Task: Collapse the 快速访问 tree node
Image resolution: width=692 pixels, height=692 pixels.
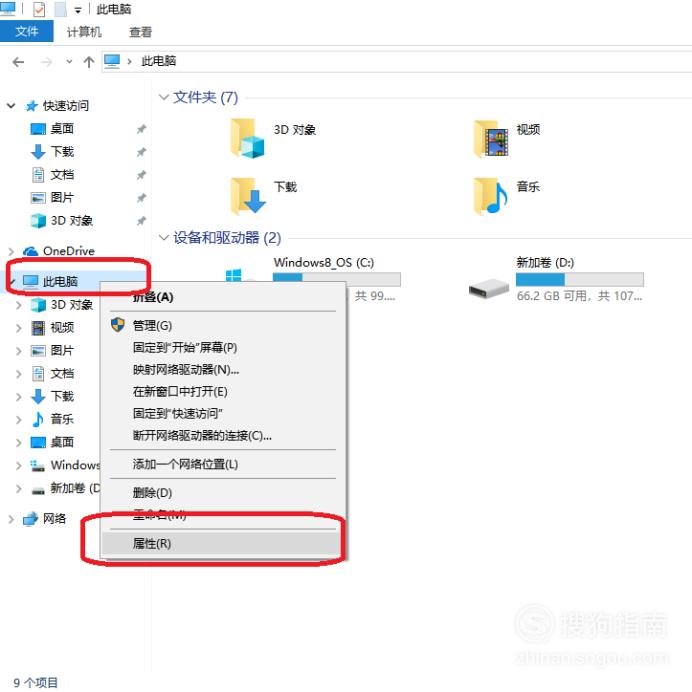Action: click(x=11, y=106)
